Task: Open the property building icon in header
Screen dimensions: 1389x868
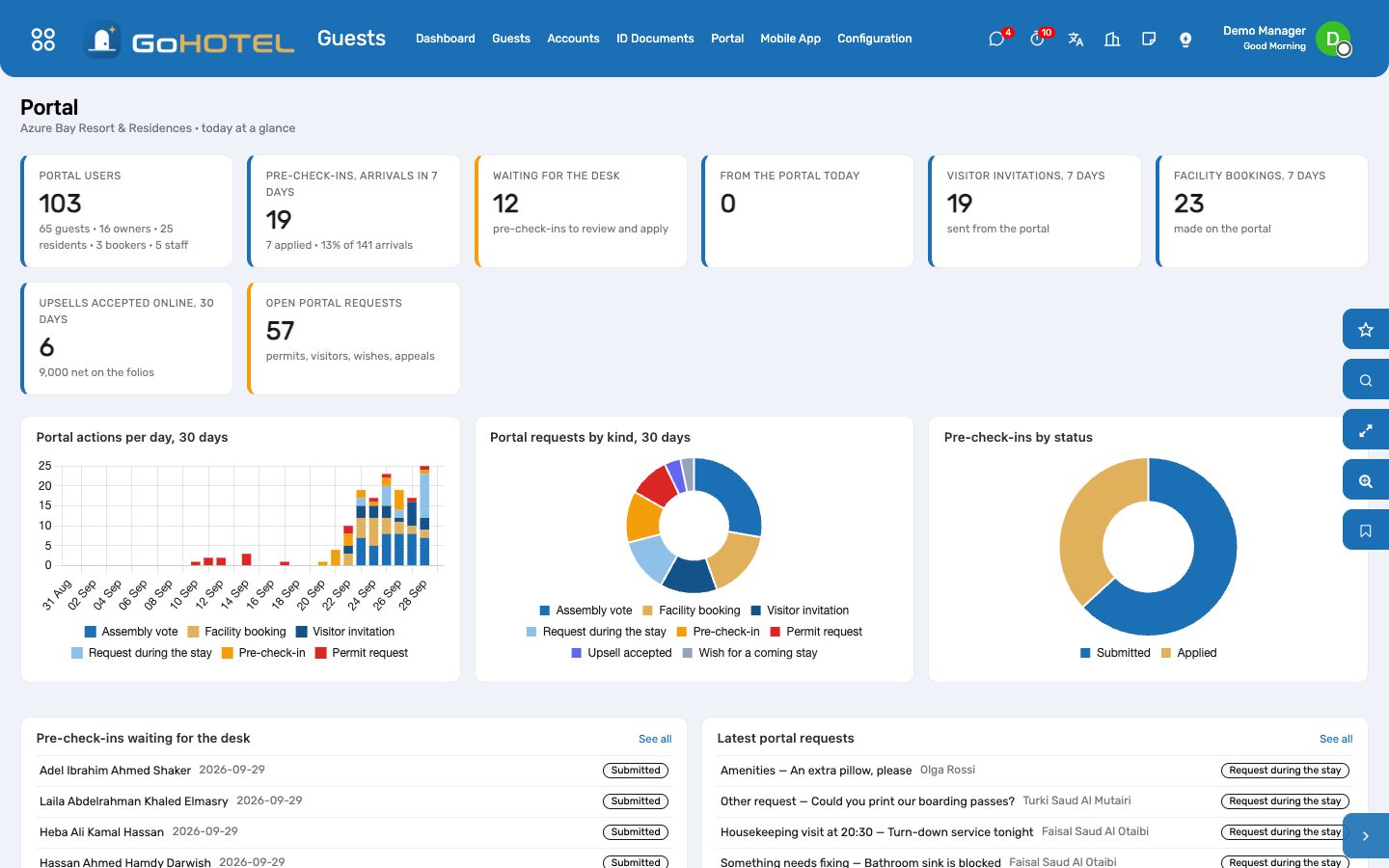Action: tap(1112, 39)
